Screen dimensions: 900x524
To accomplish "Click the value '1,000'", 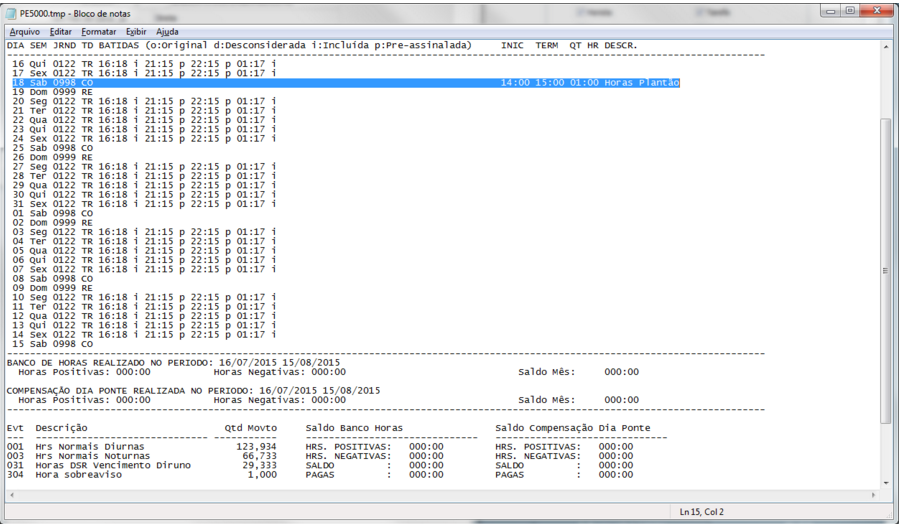I will tap(262, 475).
